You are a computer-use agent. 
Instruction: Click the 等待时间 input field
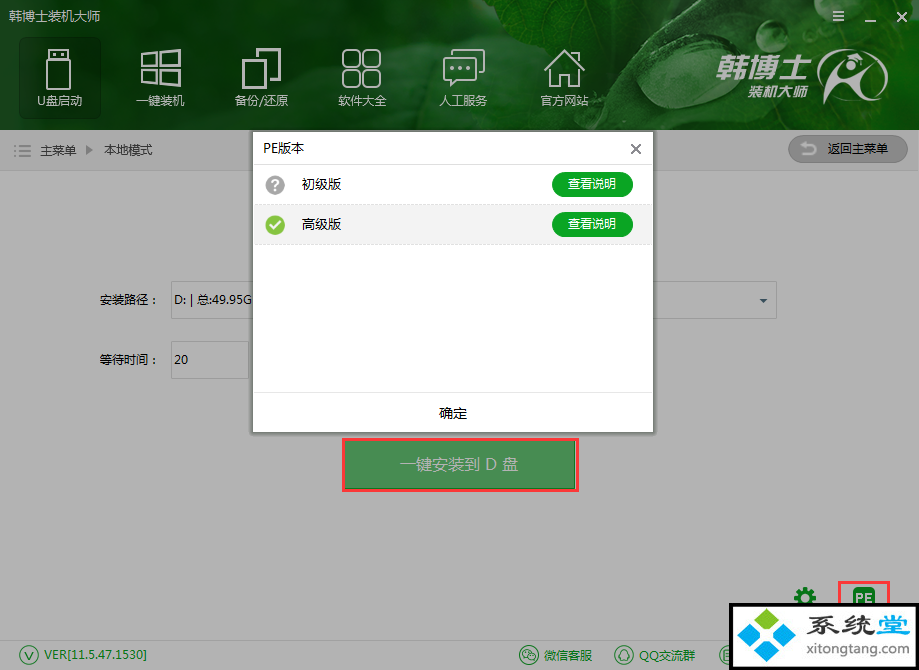[210, 360]
